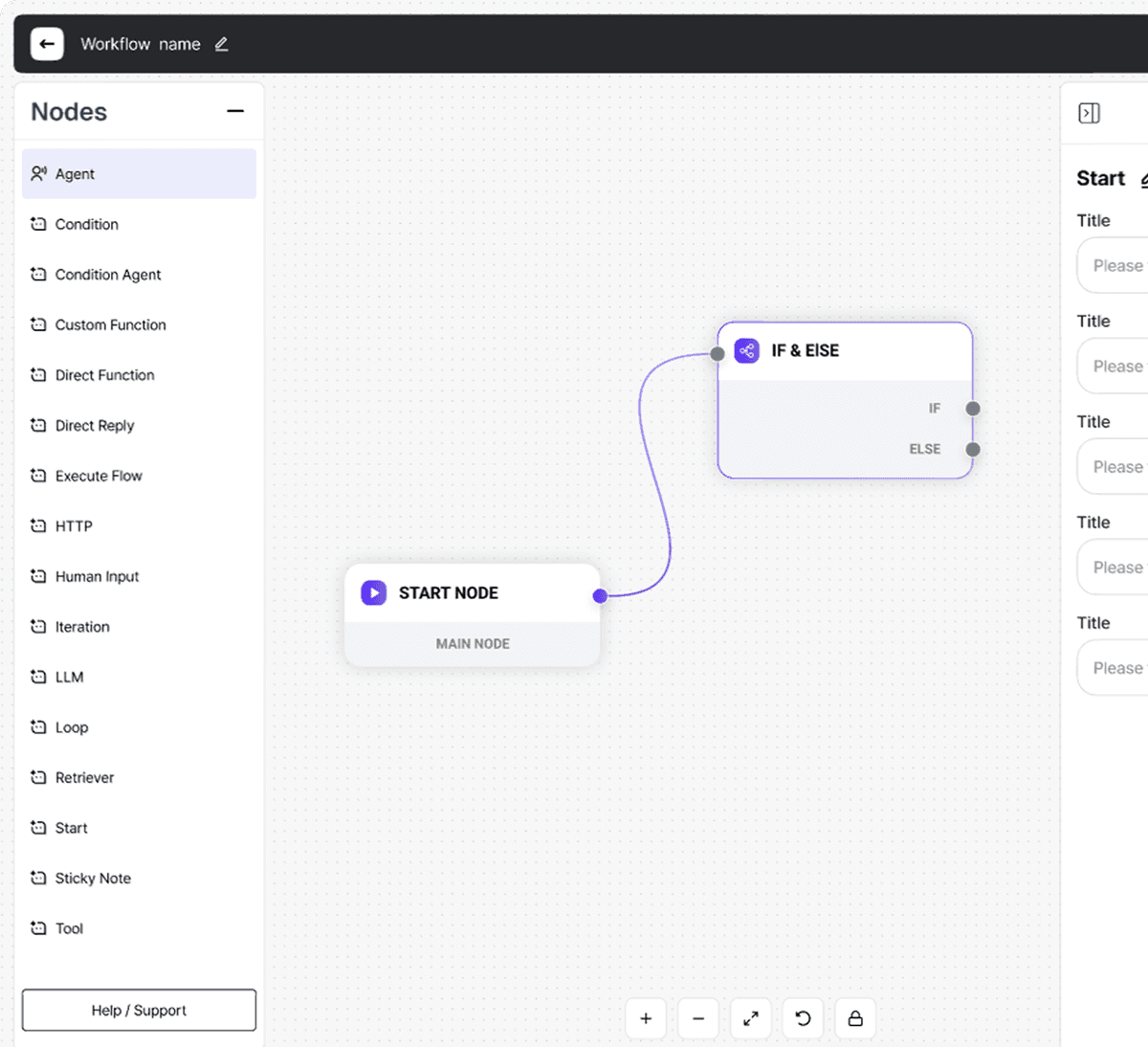Click the collapse panel icon at top right
The image size is (1148, 1047).
tap(1089, 113)
